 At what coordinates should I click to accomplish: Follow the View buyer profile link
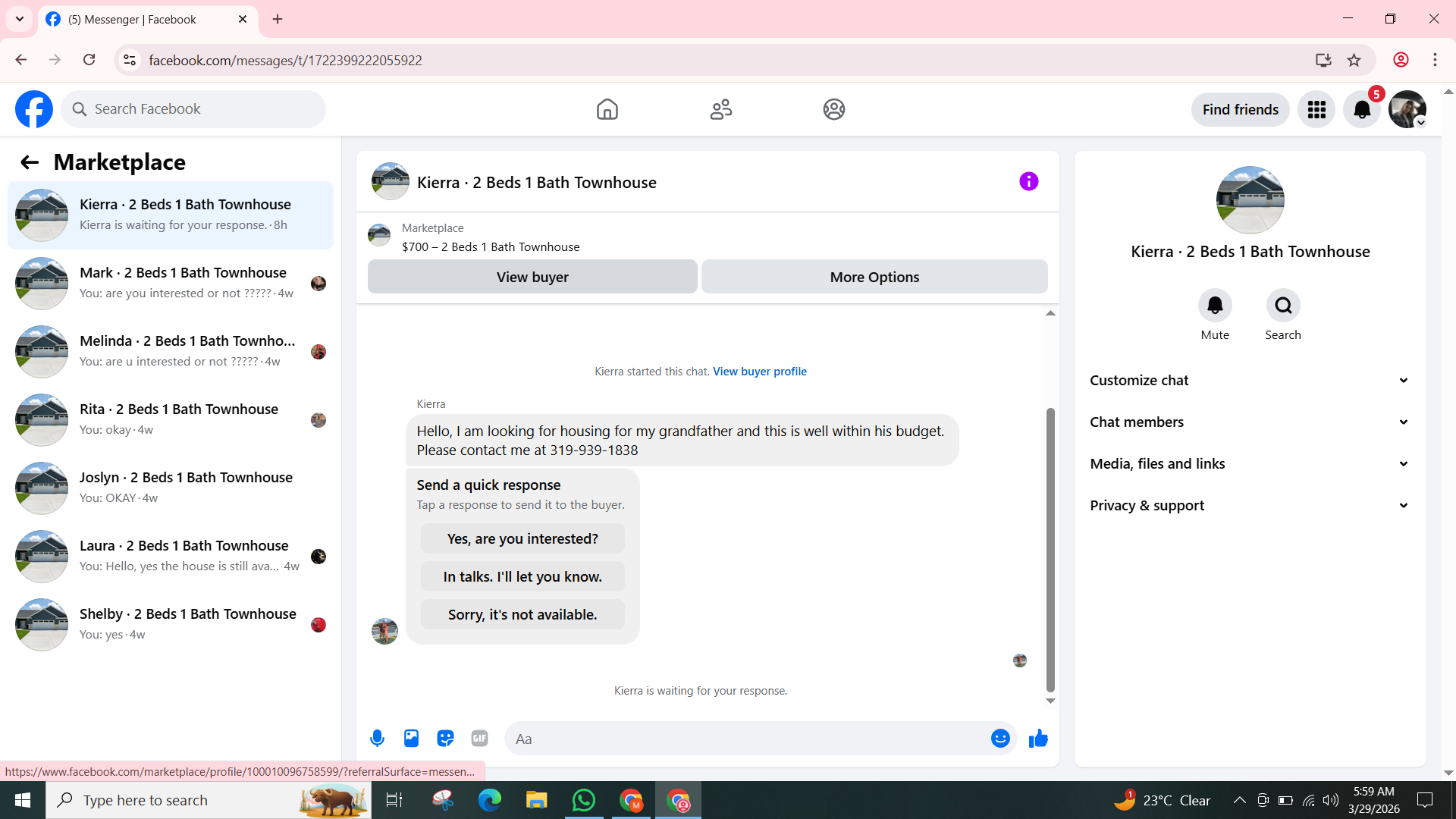pos(759,372)
